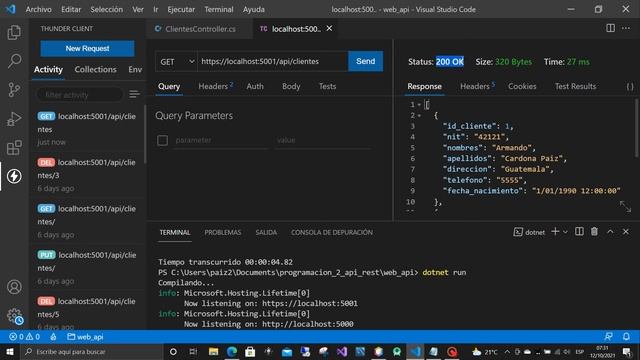The image size is (640, 360).
Task: Select the Activity tab
Action: (x=48, y=69)
